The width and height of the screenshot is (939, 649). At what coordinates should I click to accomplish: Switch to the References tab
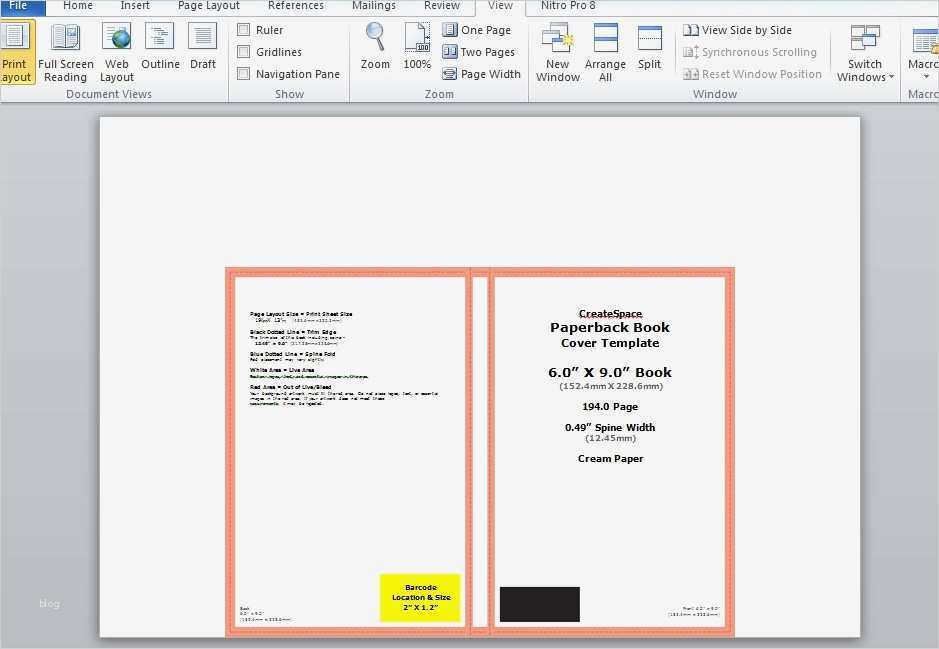[296, 6]
